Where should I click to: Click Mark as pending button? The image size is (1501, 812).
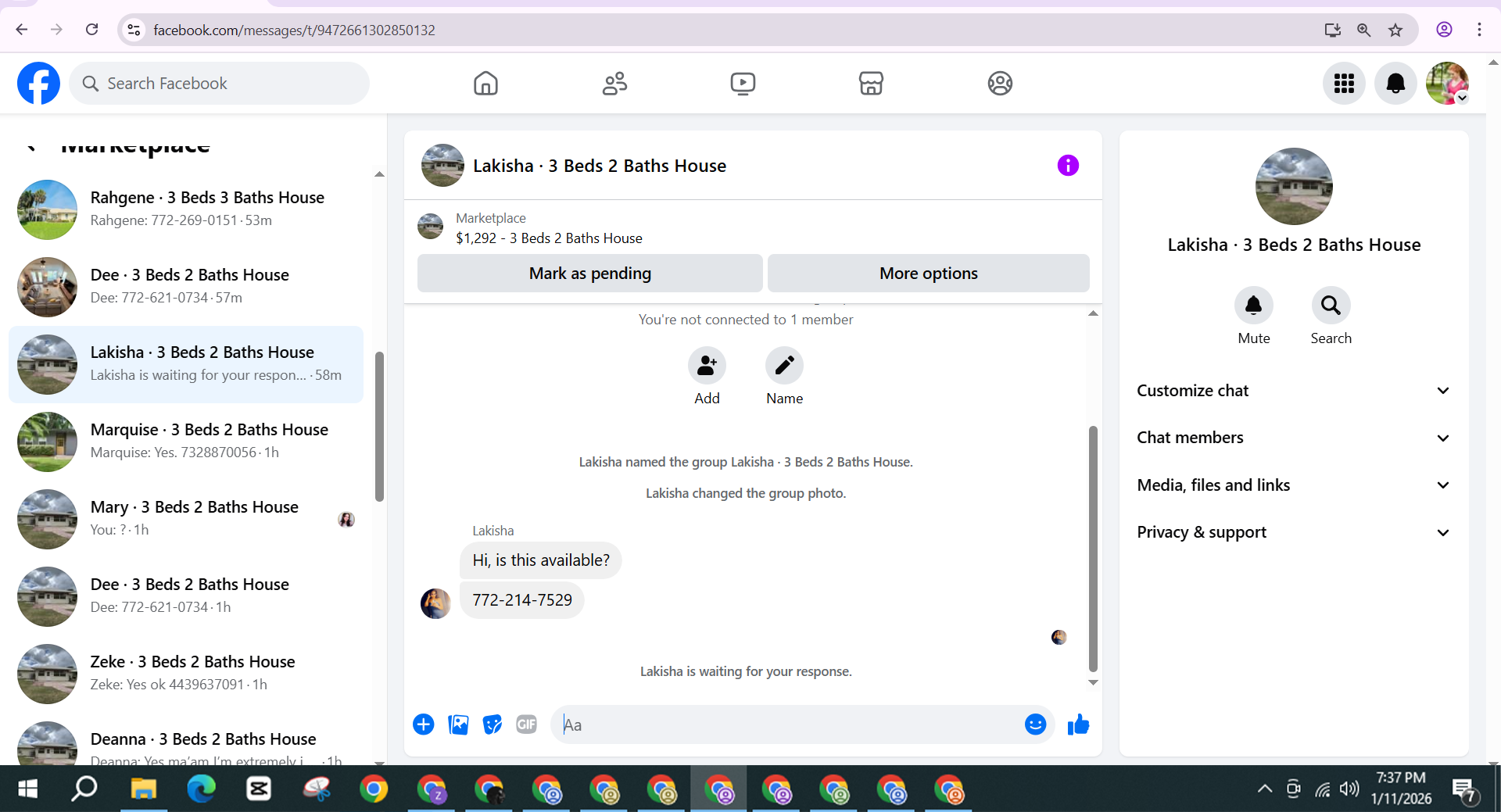point(590,274)
